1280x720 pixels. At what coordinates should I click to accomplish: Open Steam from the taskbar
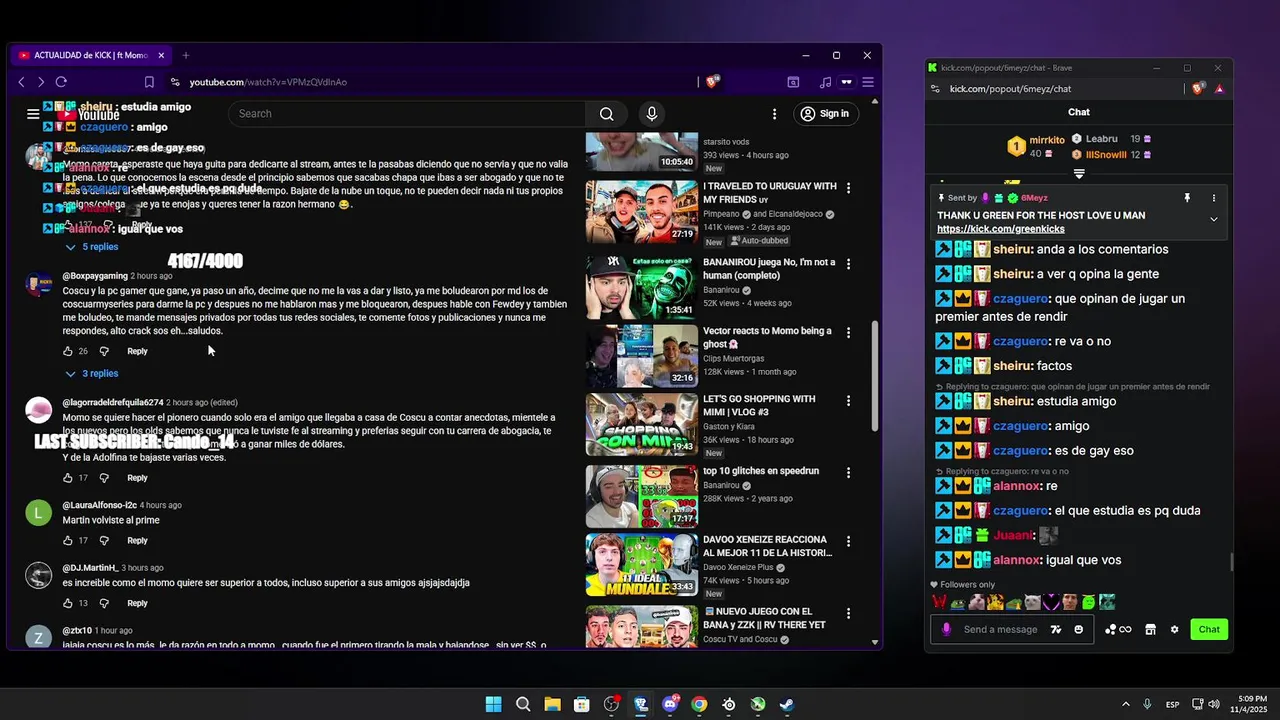(x=787, y=705)
